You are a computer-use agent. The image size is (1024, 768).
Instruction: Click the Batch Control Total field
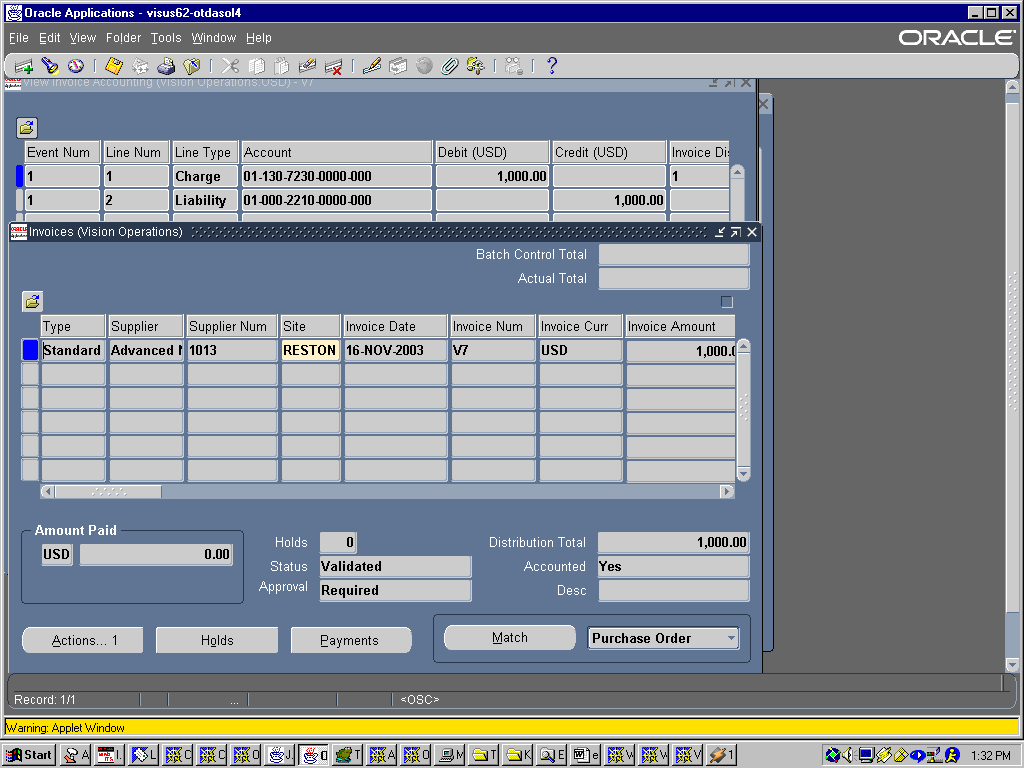673,255
